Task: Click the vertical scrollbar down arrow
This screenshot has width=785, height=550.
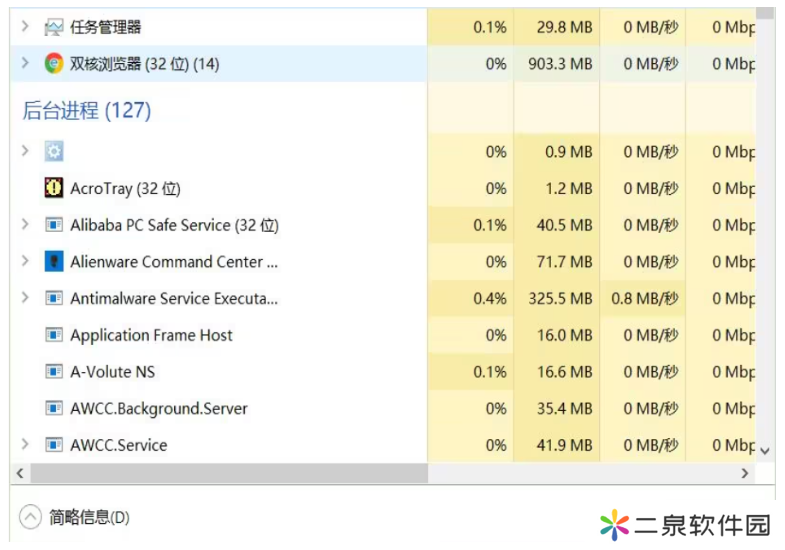Action: click(764, 451)
